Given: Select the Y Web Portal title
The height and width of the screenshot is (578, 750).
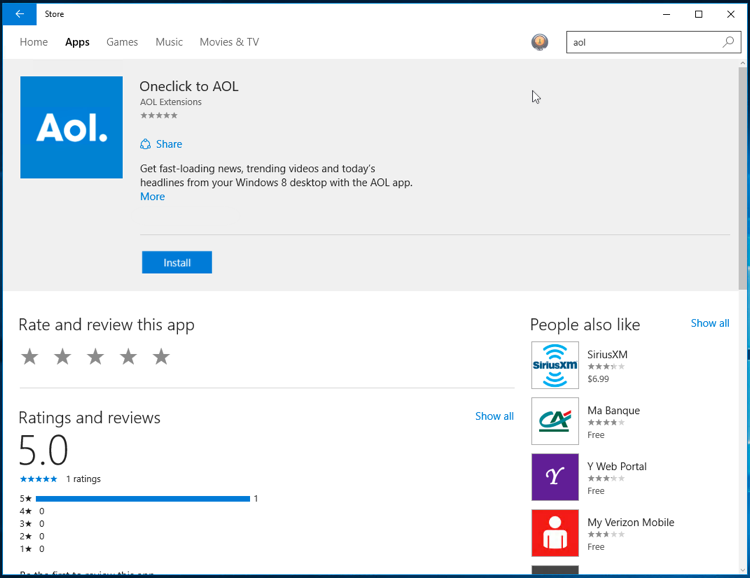Looking at the screenshot, I should [617, 467].
